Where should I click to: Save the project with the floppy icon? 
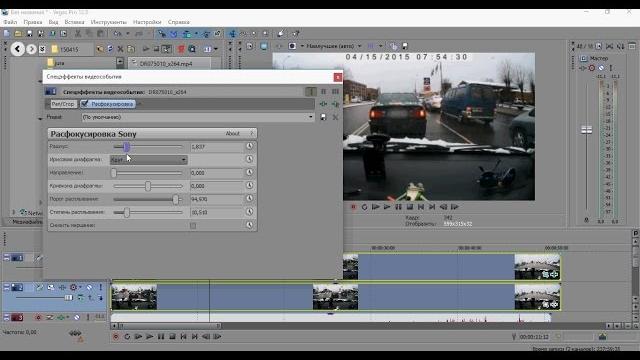click(x=29, y=33)
